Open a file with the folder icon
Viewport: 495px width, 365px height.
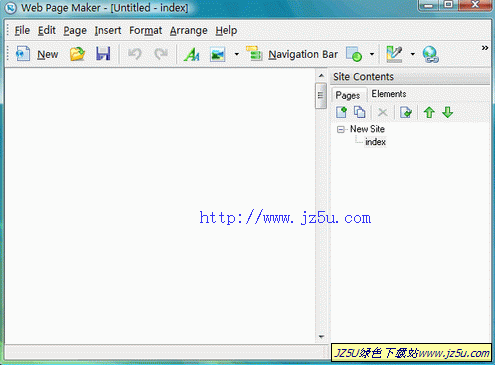[x=77, y=54]
